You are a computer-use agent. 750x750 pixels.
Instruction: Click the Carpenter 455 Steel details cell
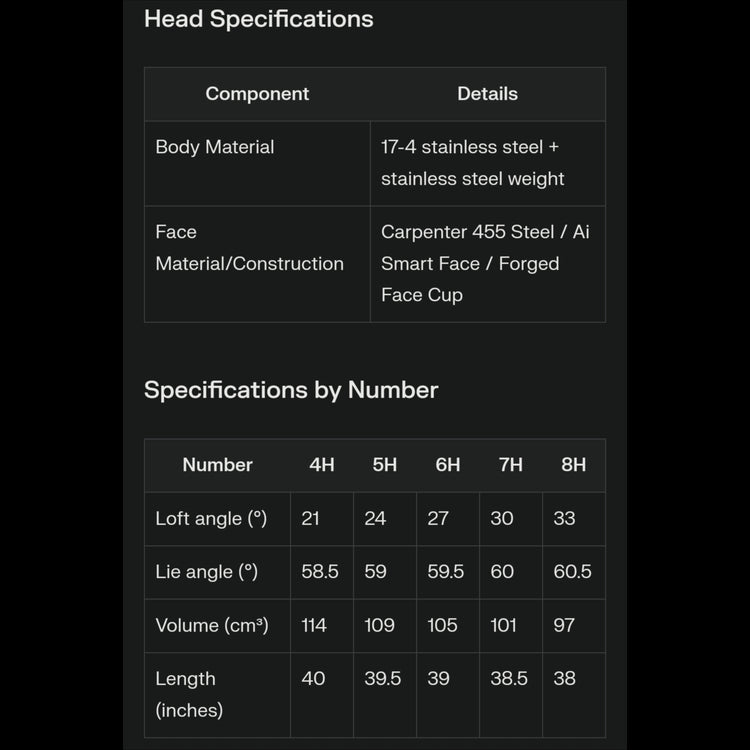pos(485,263)
